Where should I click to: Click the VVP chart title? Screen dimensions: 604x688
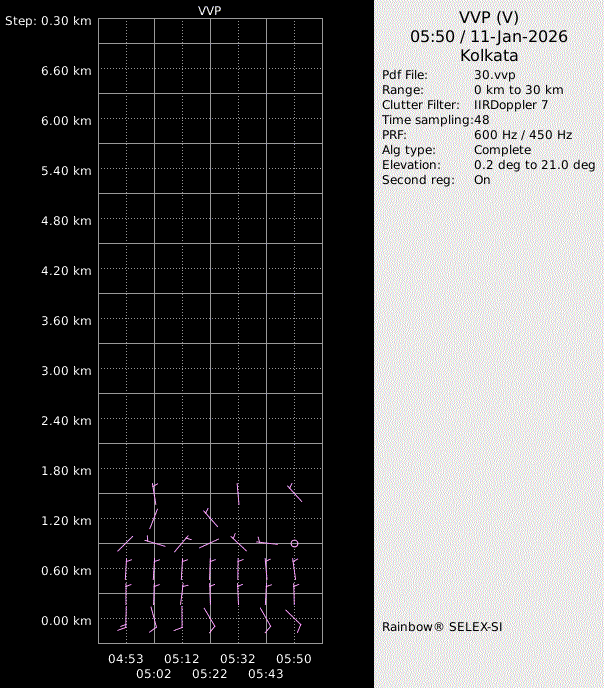[211, 10]
